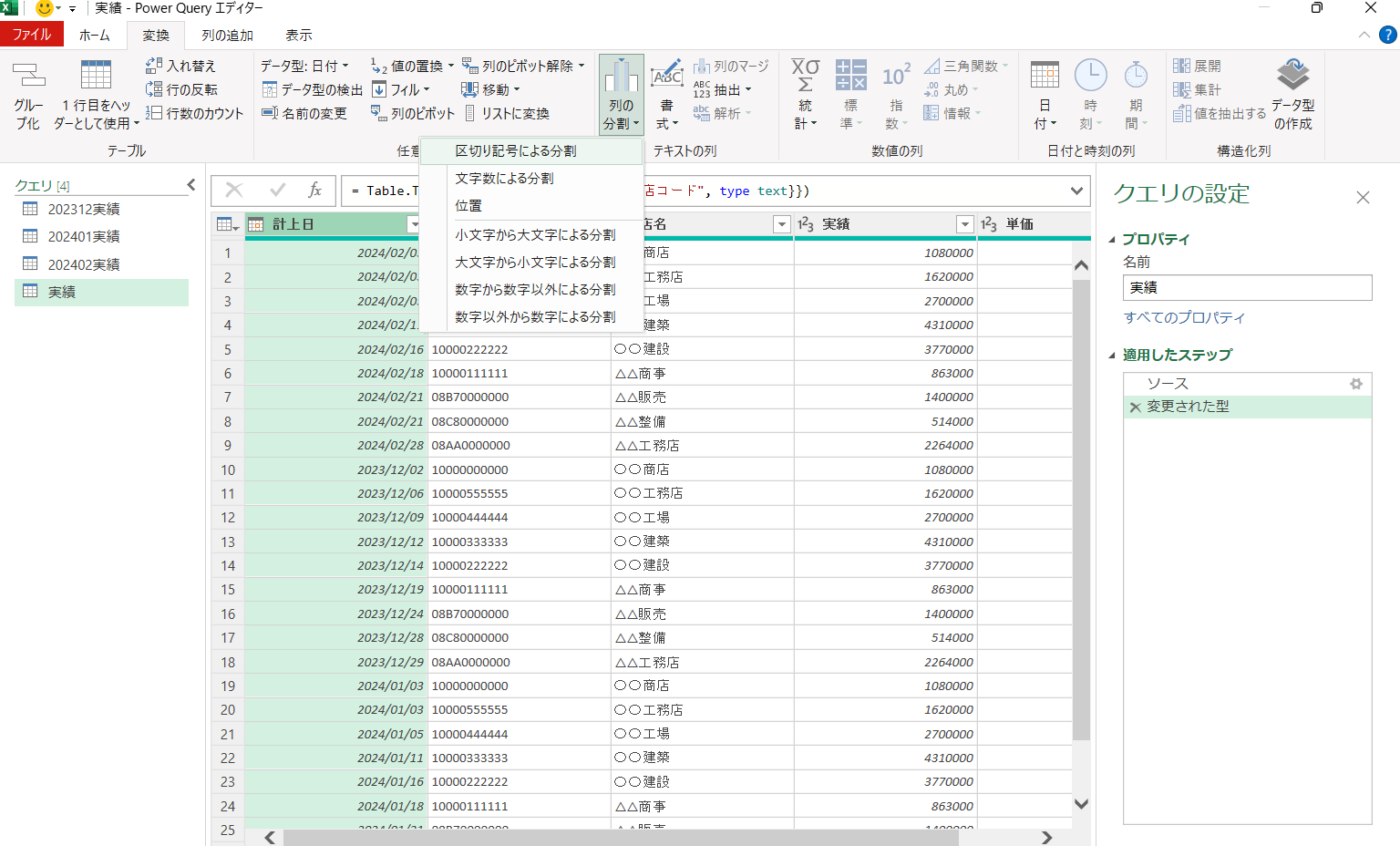1400x846 pixels.
Task: Open the 時刻 time tool
Action: (1090, 96)
